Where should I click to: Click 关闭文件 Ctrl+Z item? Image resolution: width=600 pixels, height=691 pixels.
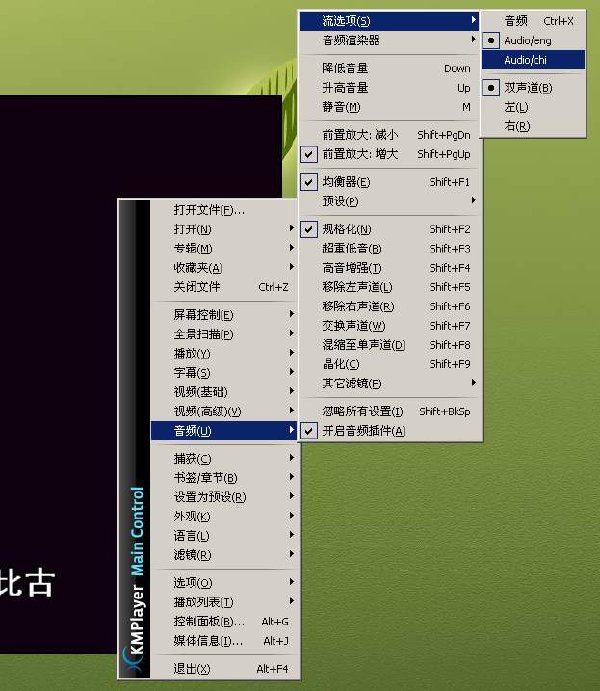point(225,287)
